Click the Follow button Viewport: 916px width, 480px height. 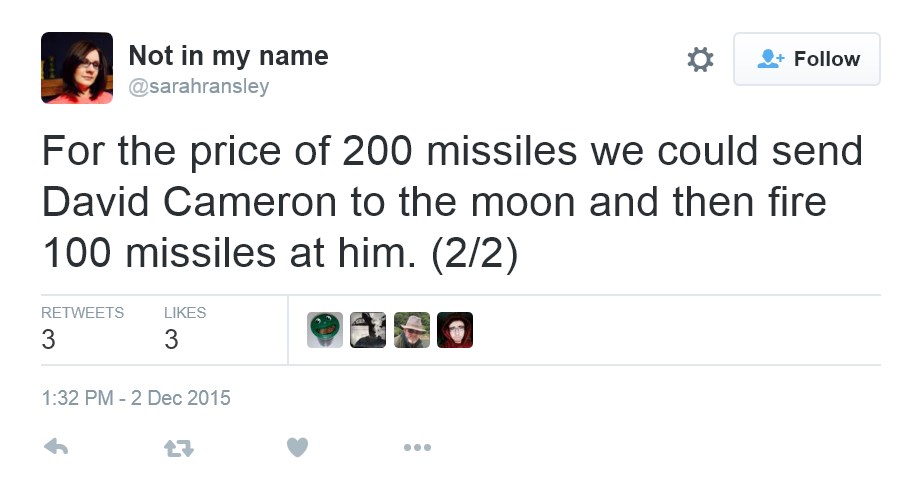pyautogui.click(x=807, y=60)
